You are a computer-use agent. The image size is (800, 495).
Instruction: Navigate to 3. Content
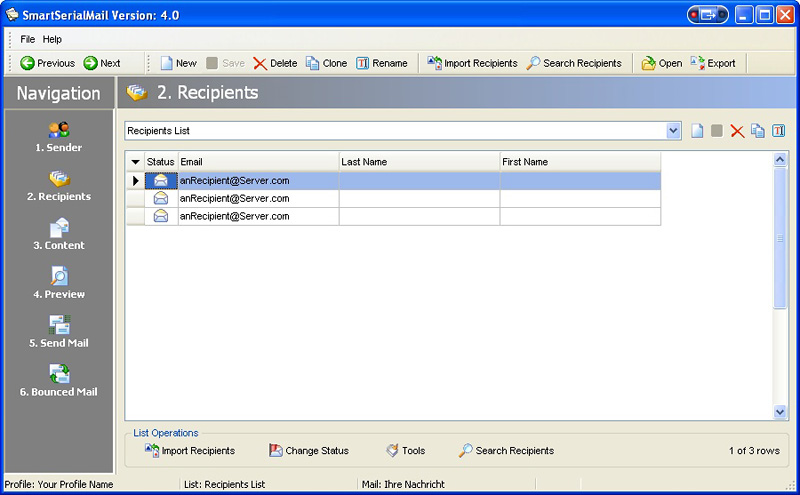59,235
